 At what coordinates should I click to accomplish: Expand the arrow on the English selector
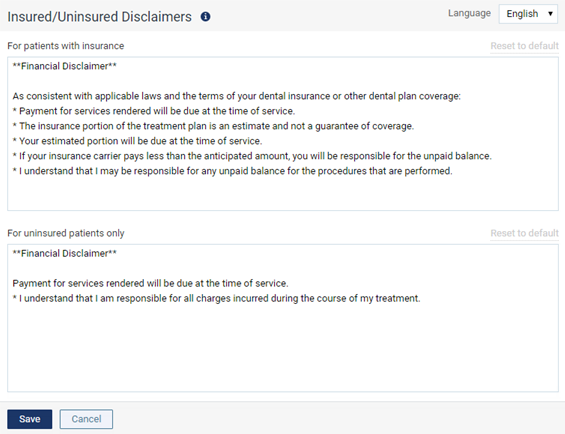pos(550,14)
